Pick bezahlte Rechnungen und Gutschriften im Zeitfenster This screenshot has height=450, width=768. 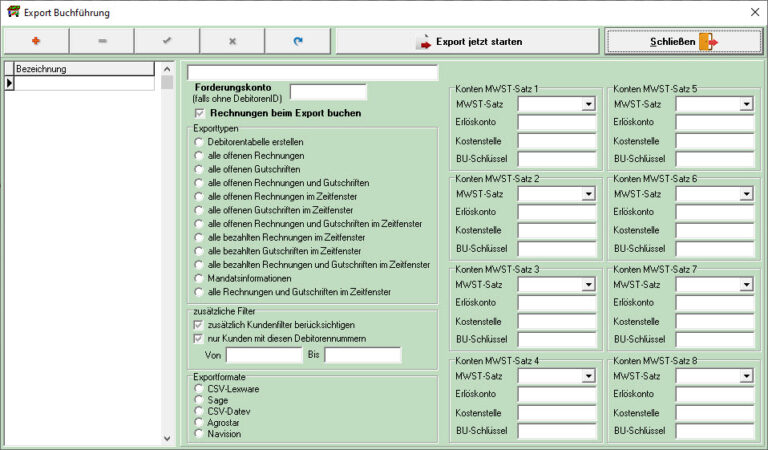(198, 265)
